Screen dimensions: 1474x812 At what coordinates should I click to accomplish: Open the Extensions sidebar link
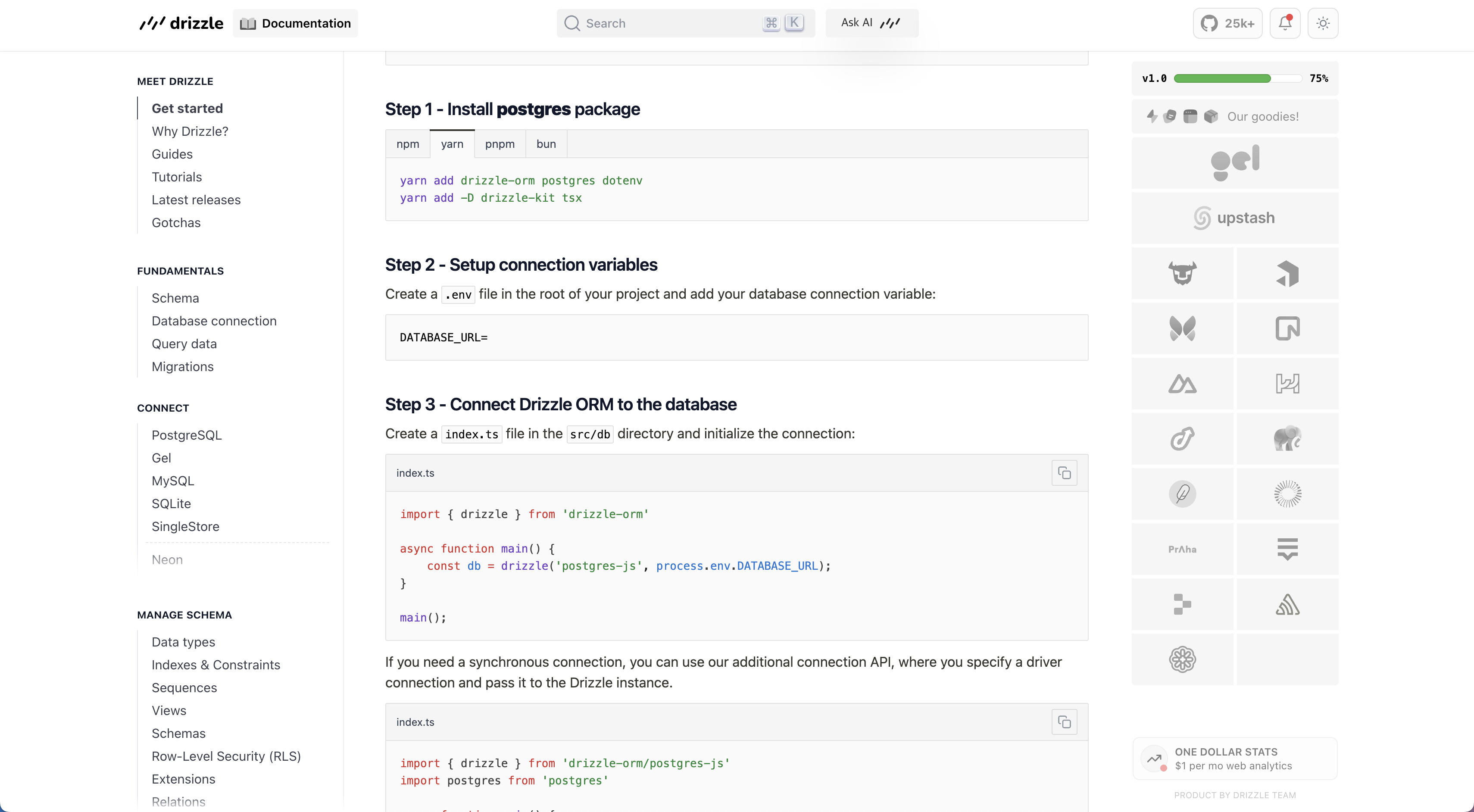[184, 779]
